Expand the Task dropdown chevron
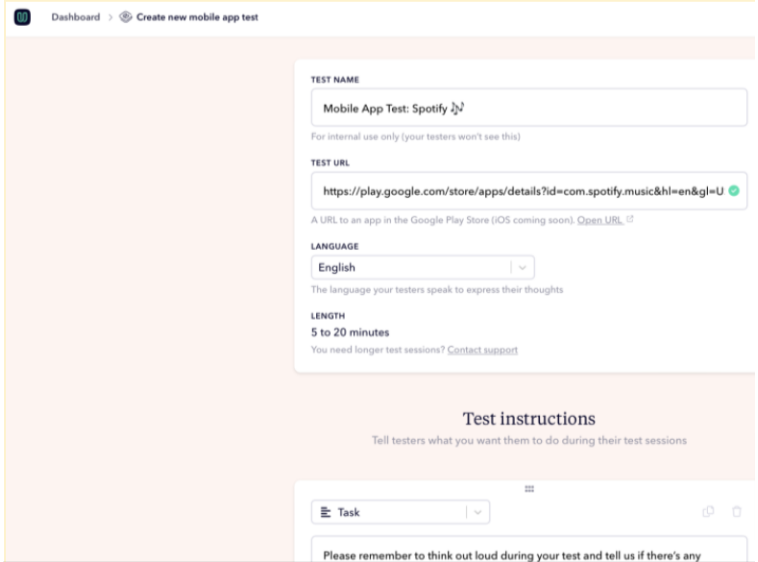 click(478, 512)
